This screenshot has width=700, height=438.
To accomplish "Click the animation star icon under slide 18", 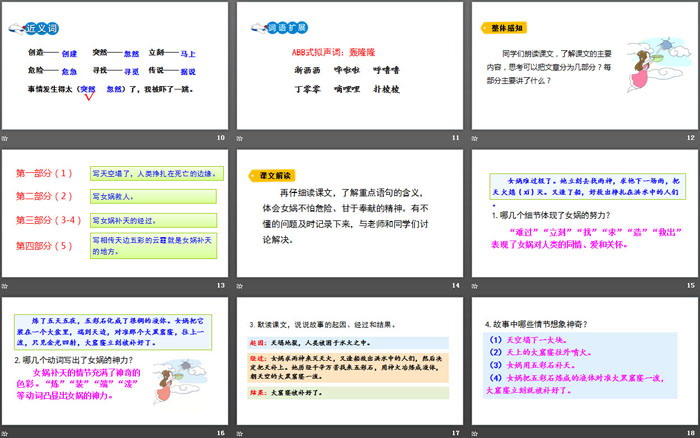I will 475,433.
